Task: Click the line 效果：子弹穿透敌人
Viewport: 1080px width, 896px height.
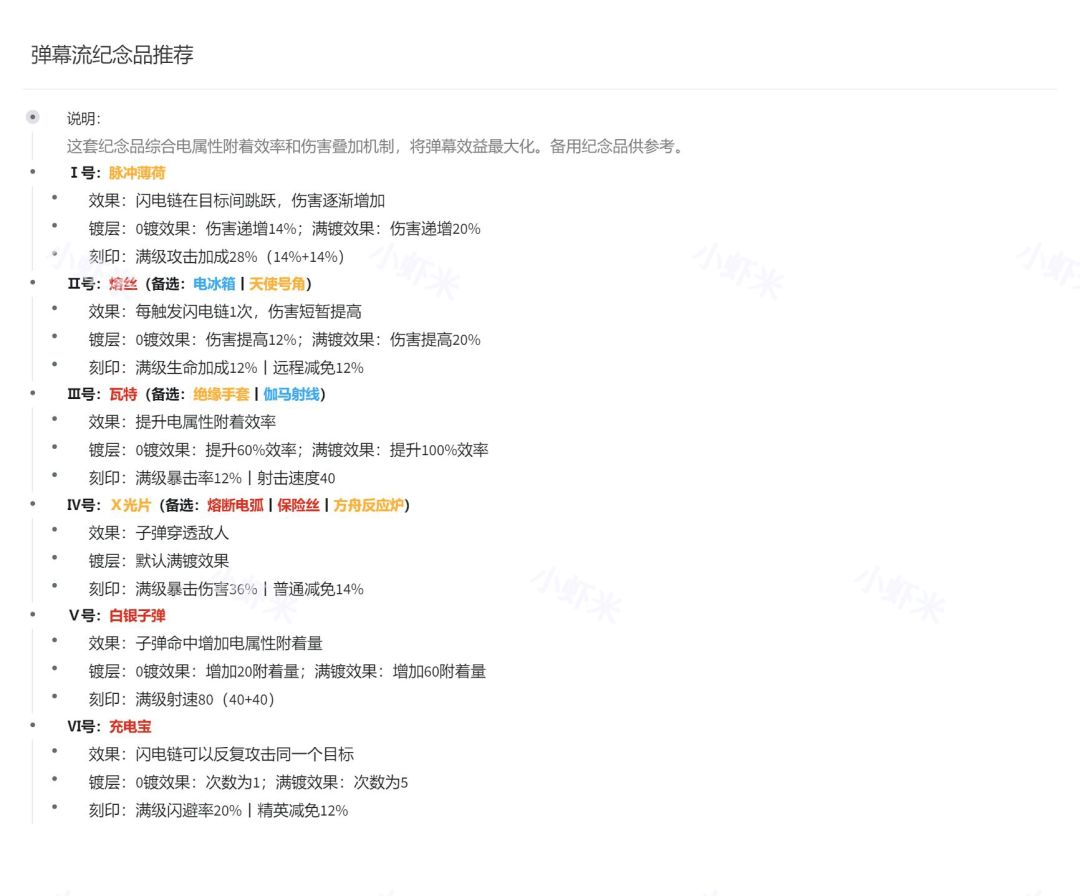Action: pyautogui.click(x=158, y=533)
